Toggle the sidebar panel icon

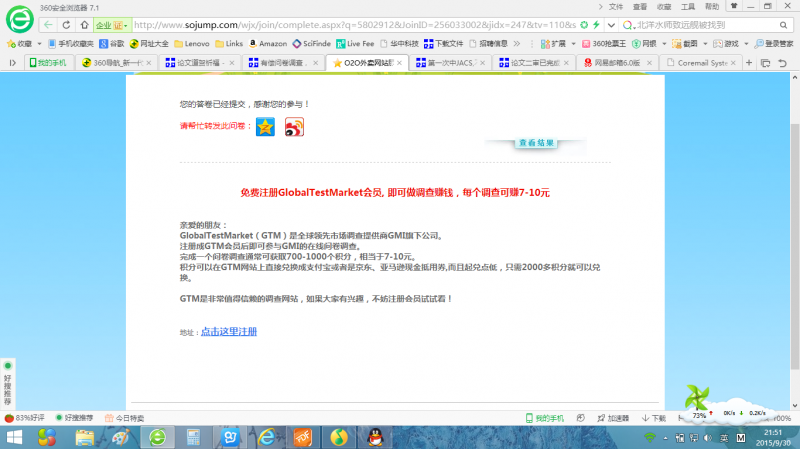[13, 63]
